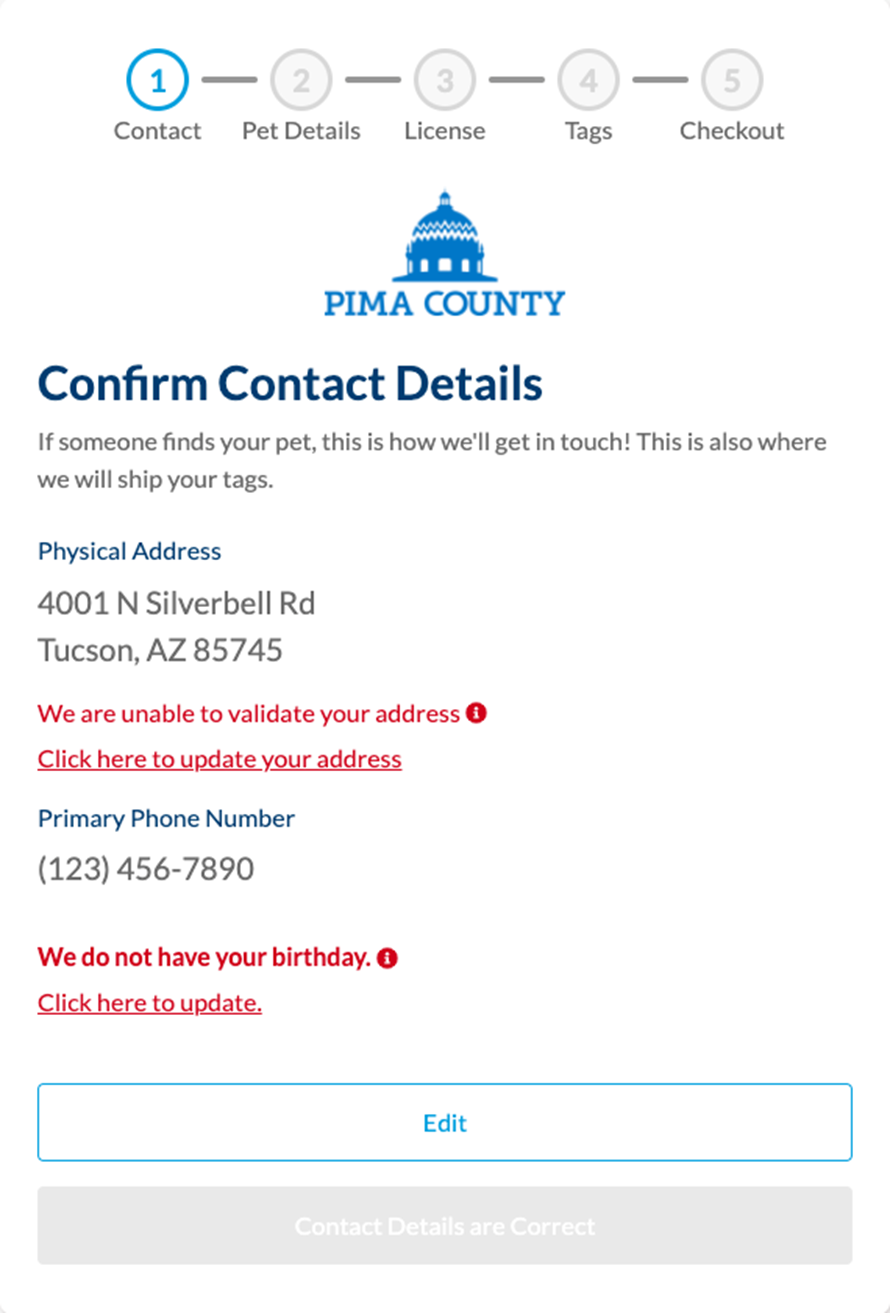Click the phone number (123) 456-7890
This screenshot has width=890, height=1313.
(x=146, y=869)
